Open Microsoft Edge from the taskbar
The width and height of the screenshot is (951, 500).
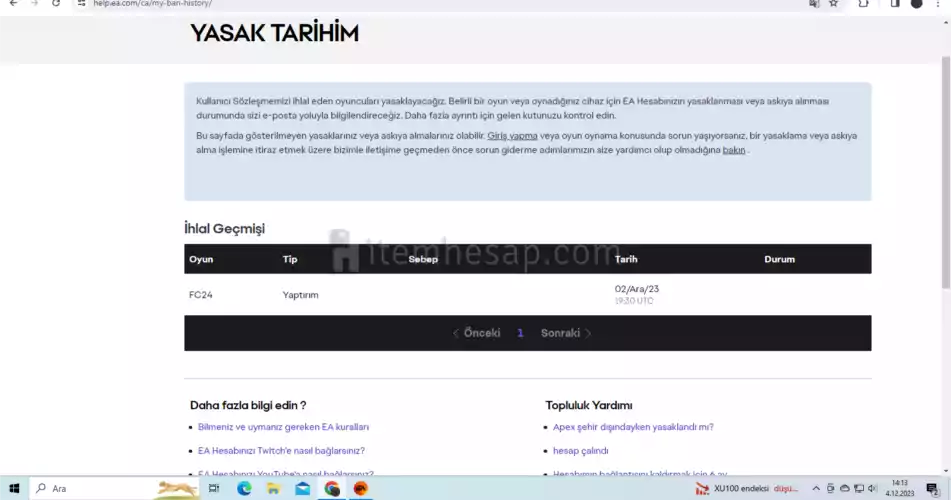coord(244,488)
